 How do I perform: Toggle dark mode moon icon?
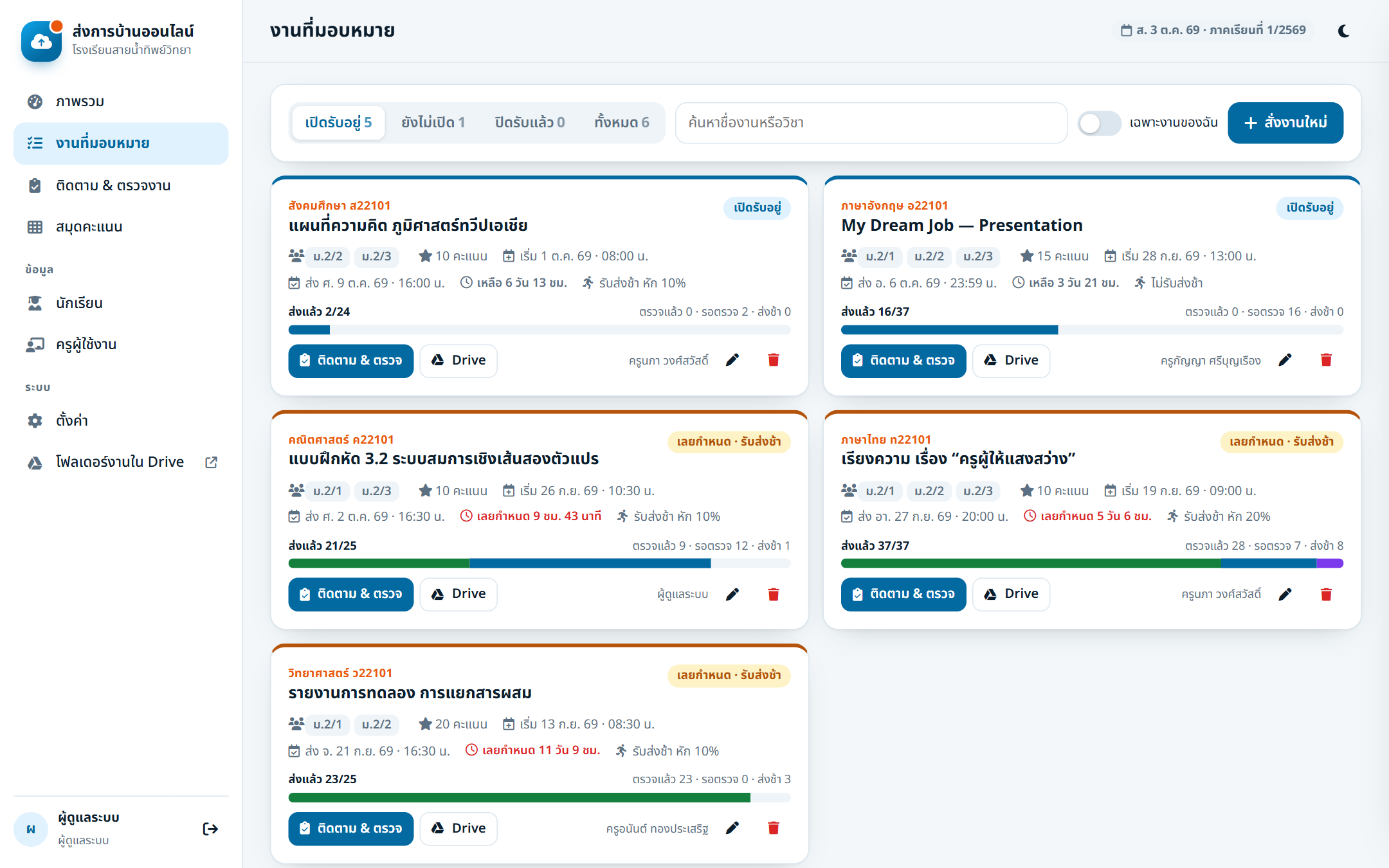(x=1343, y=31)
